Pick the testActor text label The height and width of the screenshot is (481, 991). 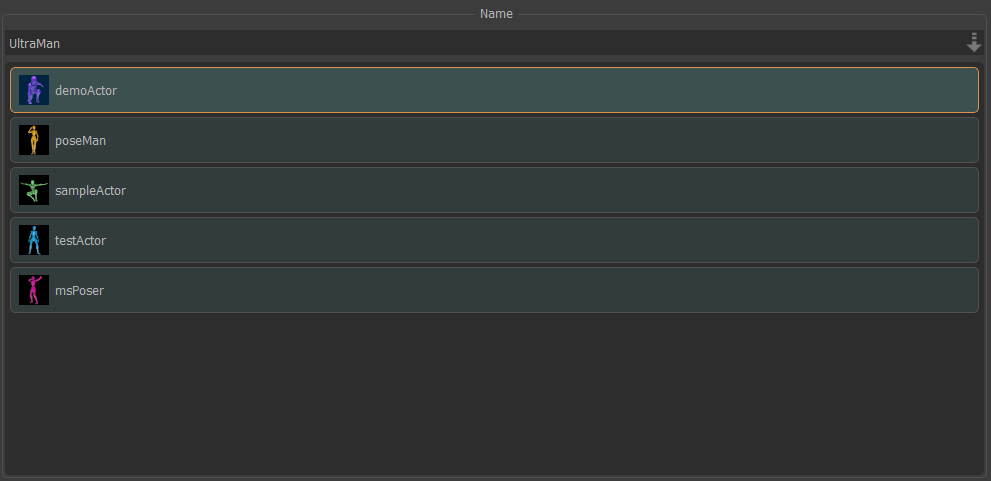click(80, 241)
